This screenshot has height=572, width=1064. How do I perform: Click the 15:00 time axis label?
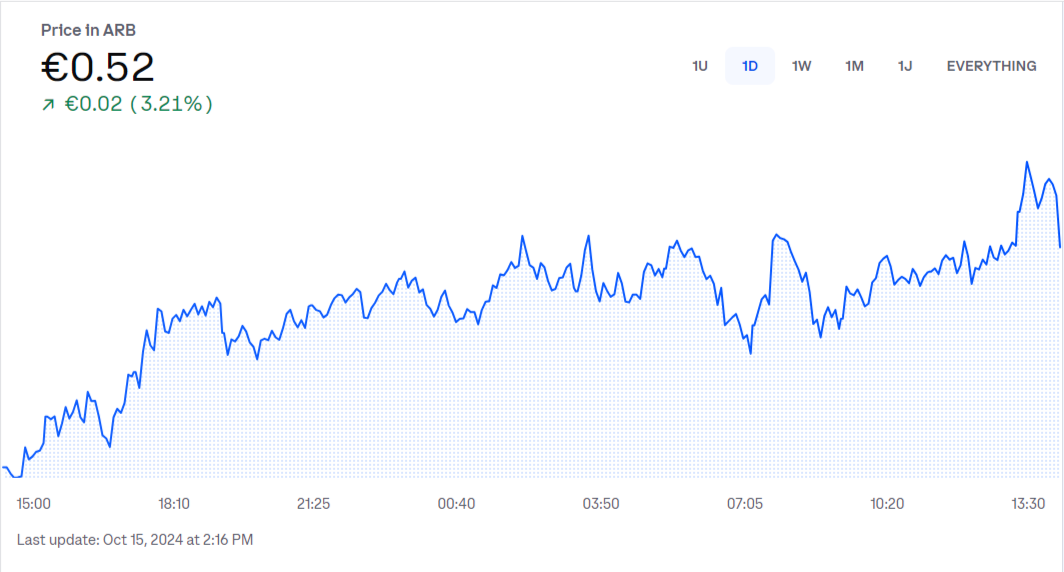35,503
